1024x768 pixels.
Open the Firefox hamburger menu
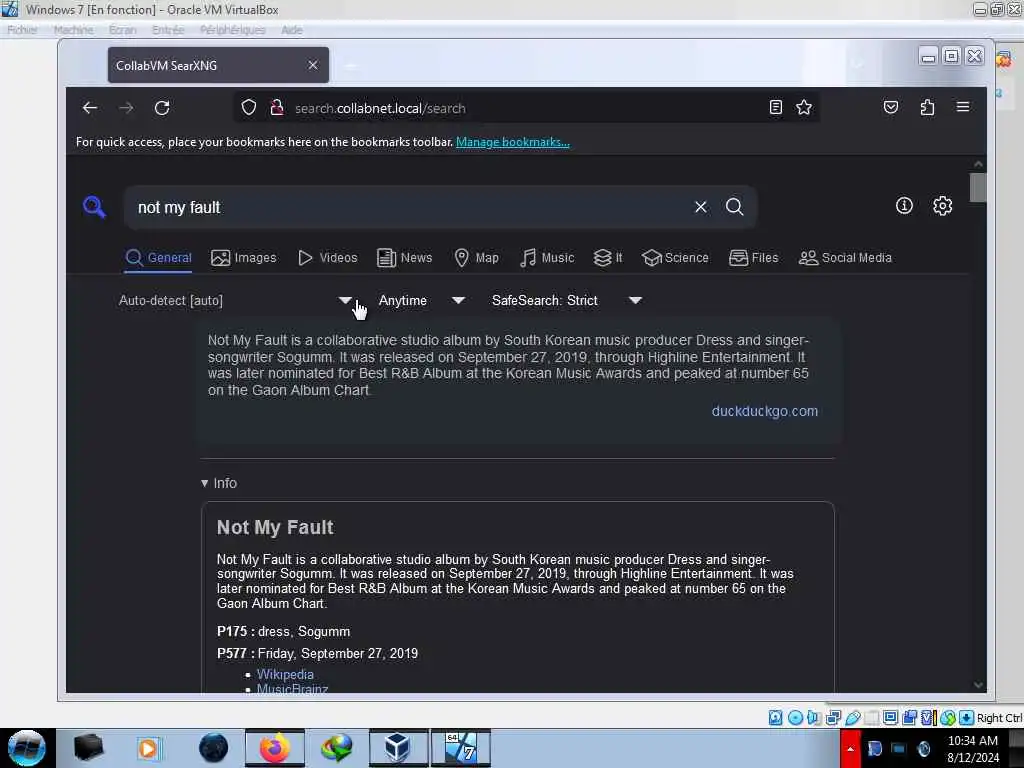pos(963,107)
